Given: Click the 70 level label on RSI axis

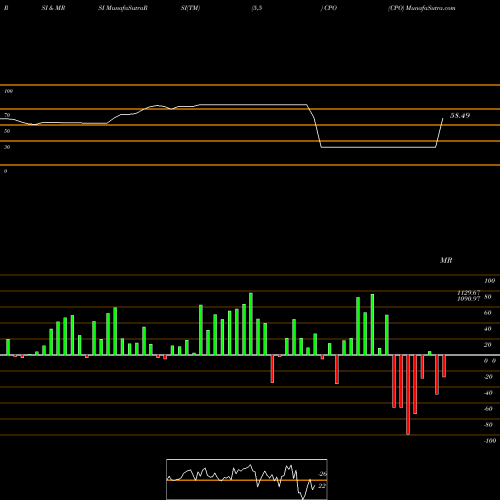Looking at the screenshot, I should tap(7, 115).
